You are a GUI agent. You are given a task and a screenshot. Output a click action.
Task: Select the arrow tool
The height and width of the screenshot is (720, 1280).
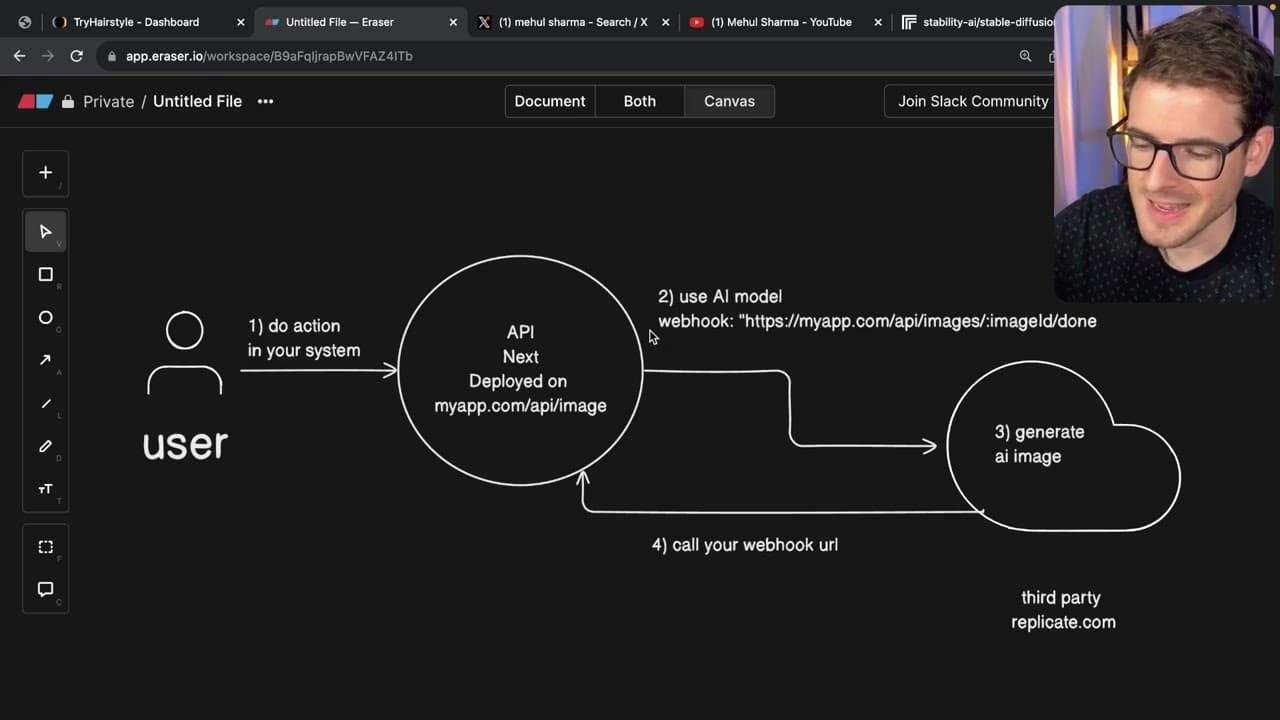(45, 361)
